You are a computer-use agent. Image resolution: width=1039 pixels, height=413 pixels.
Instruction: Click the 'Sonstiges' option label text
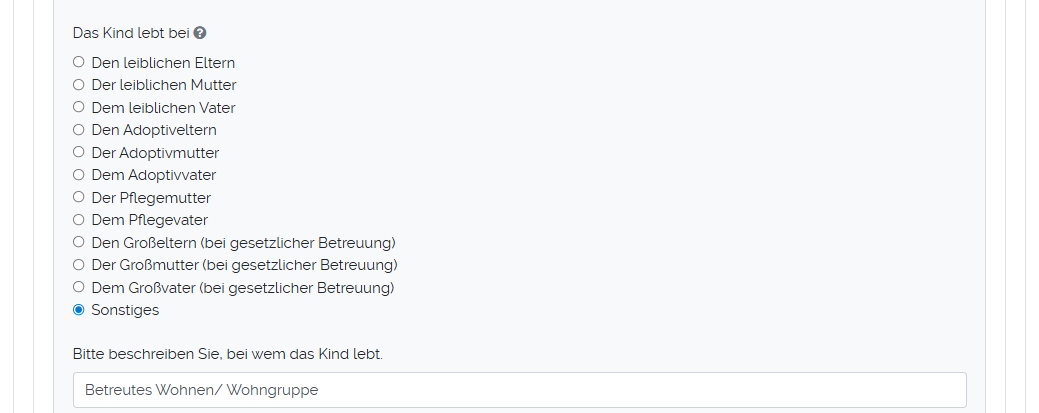pyautogui.click(x=125, y=310)
